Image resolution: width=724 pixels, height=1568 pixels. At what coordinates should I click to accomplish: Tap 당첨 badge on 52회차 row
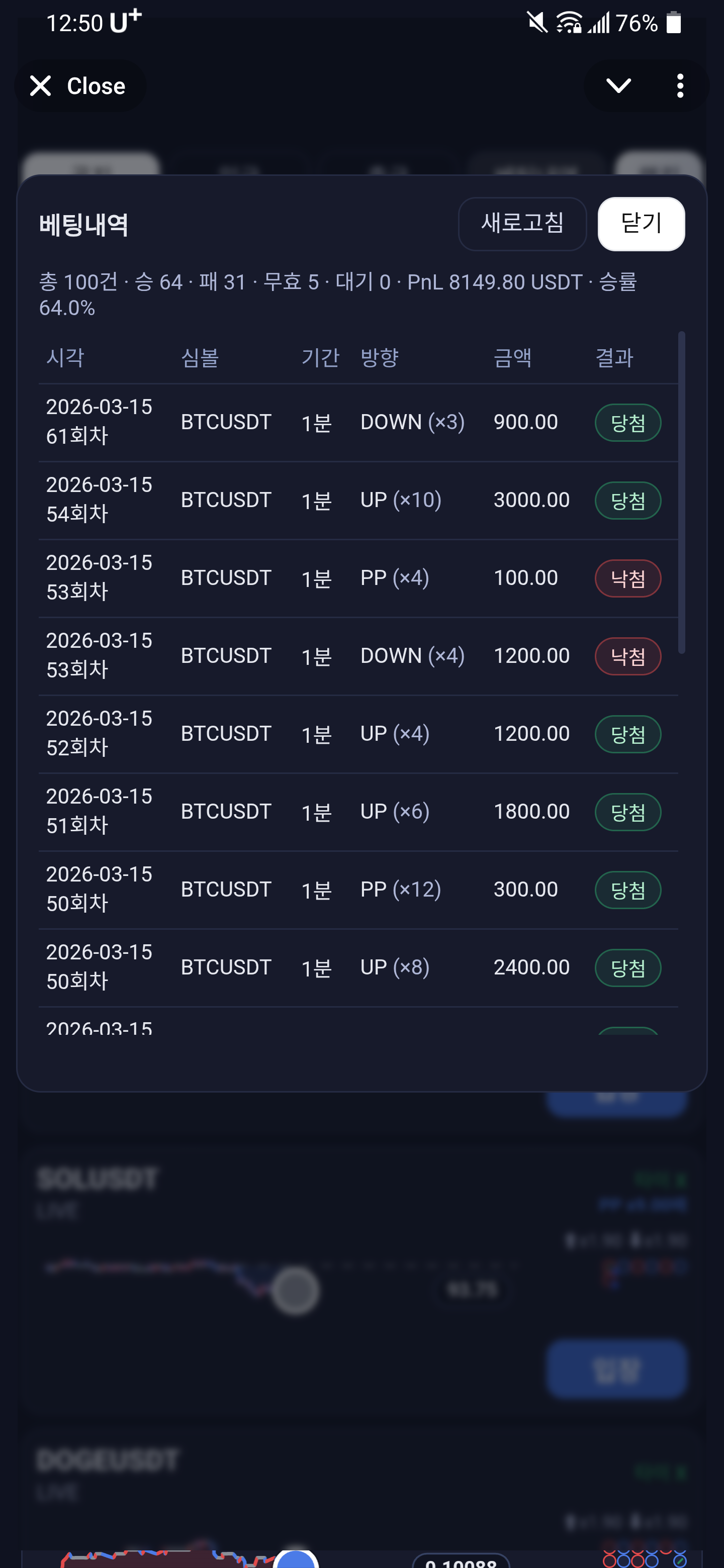[627, 735]
